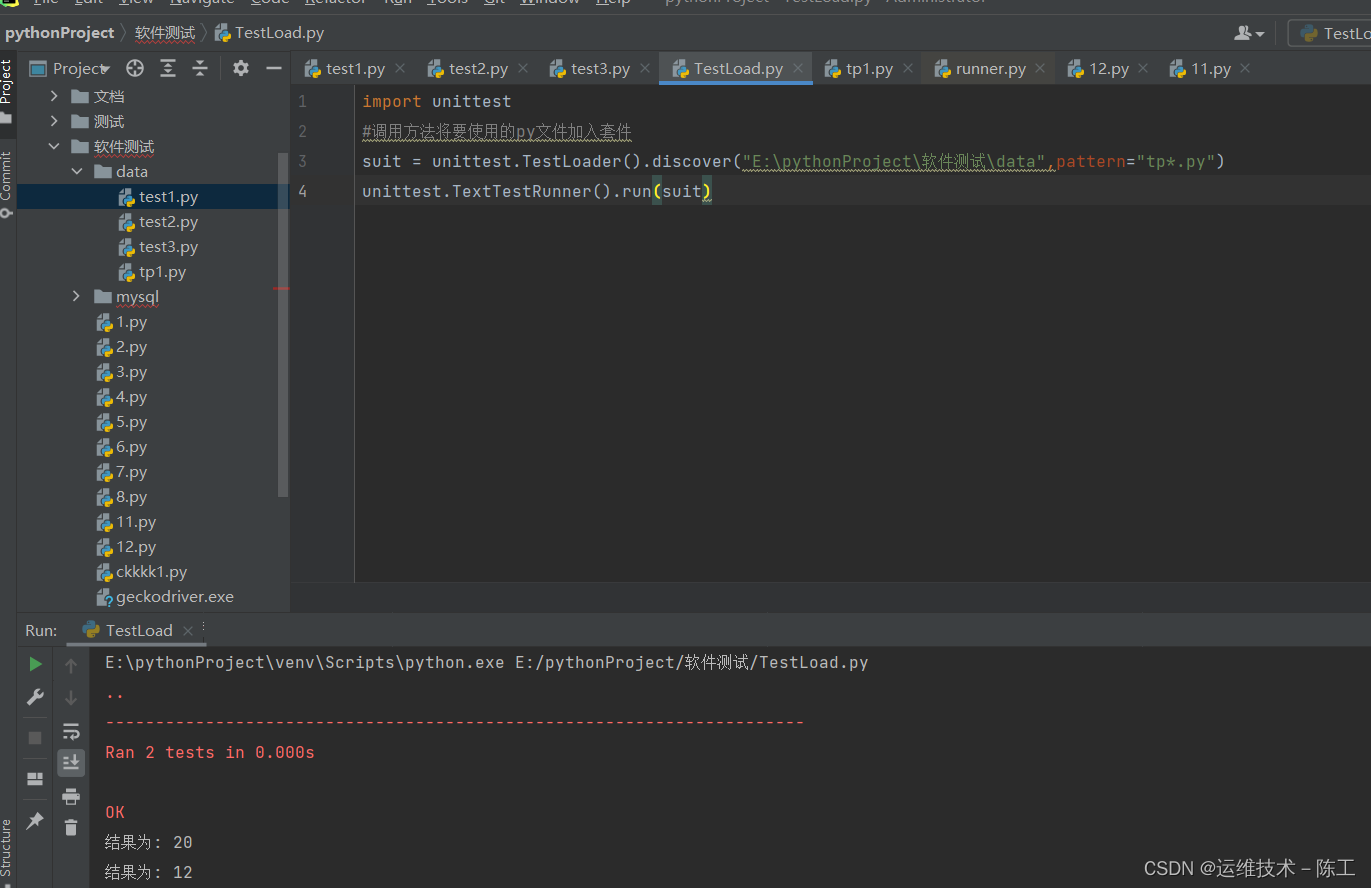Image resolution: width=1371 pixels, height=888 pixels.
Task: Stop the running process square icon
Action: [35, 738]
